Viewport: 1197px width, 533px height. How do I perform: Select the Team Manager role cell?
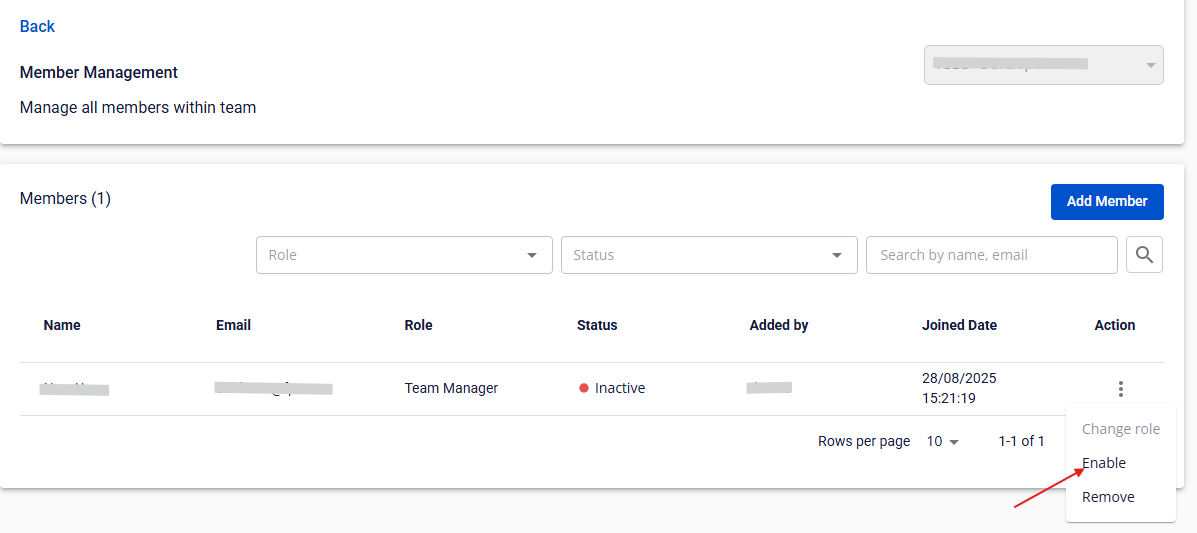click(x=451, y=388)
